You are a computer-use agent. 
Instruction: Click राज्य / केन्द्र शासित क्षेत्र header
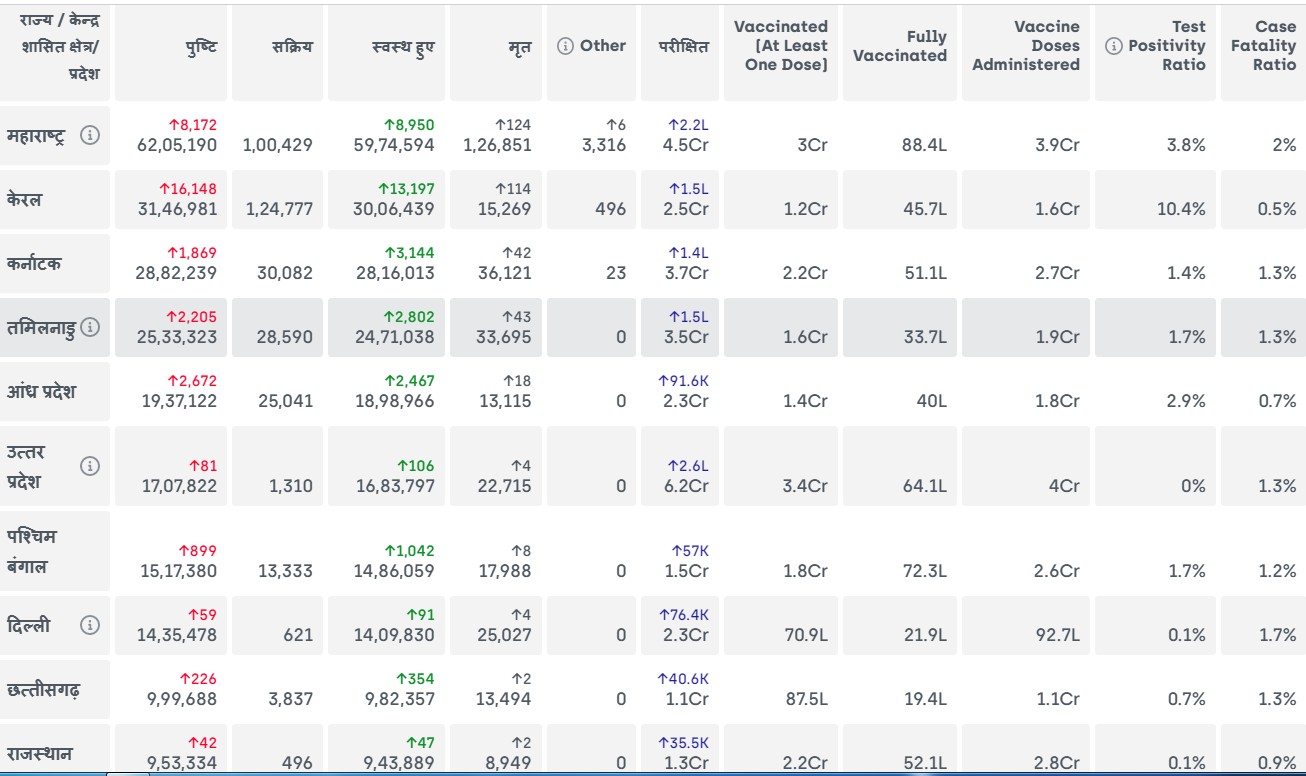click(x=60, y=47)
